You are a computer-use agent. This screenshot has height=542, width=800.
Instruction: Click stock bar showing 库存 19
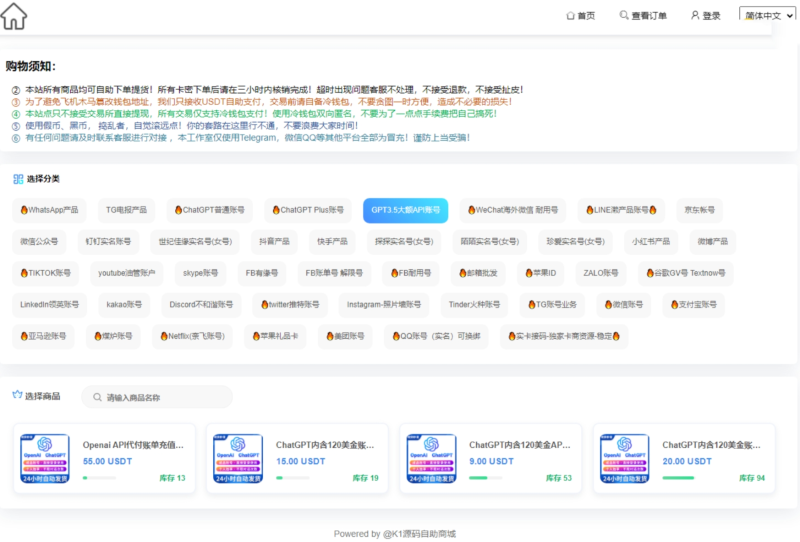pos(292,478)
